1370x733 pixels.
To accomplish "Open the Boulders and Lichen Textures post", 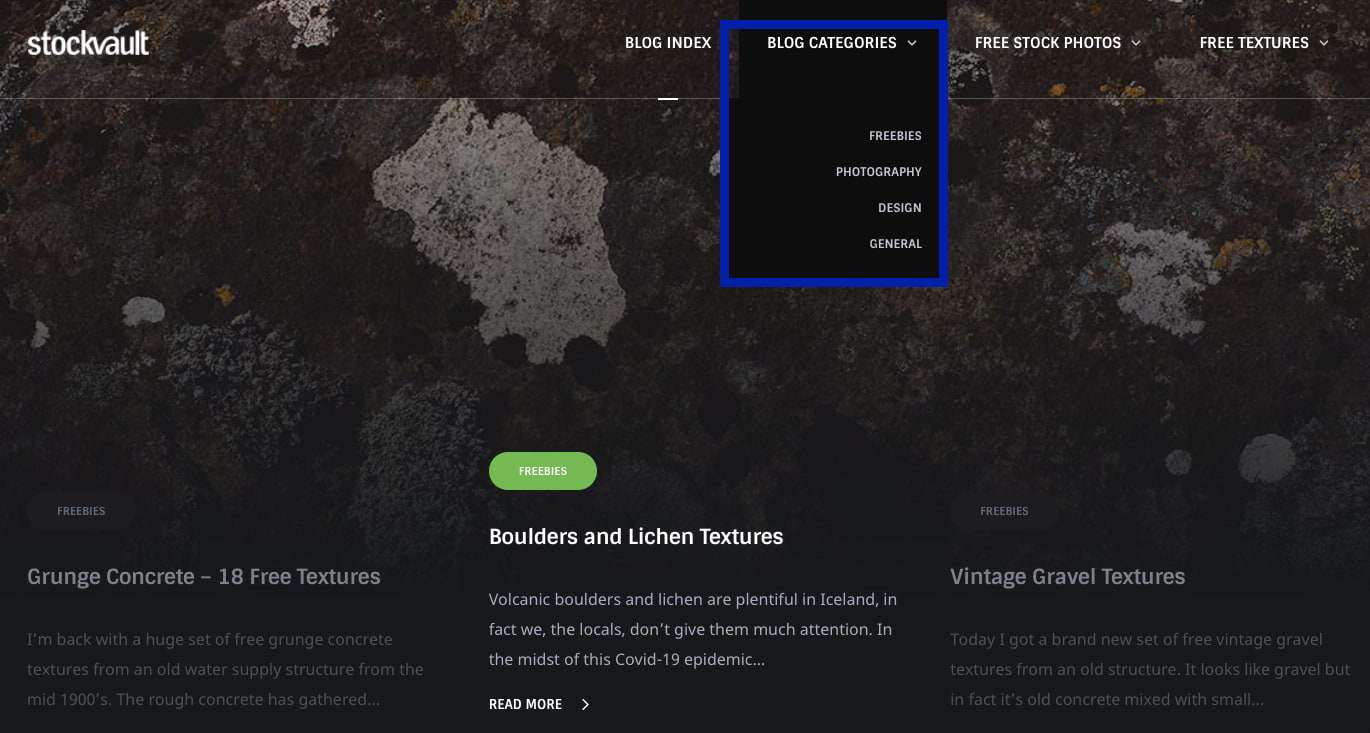I will tap(636, 537).
